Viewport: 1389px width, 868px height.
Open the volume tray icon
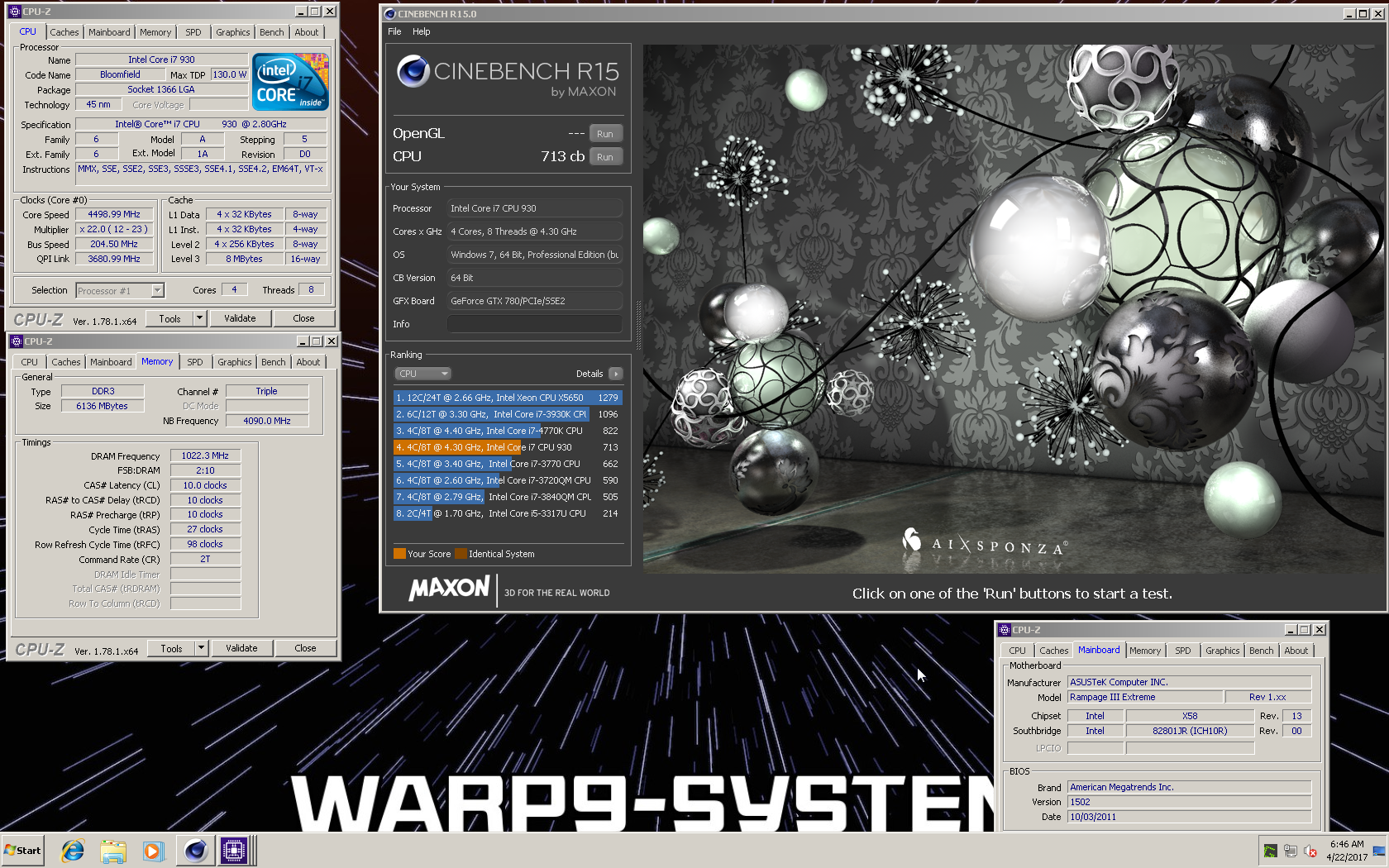pyautogui.click(x=1310, y=851)
